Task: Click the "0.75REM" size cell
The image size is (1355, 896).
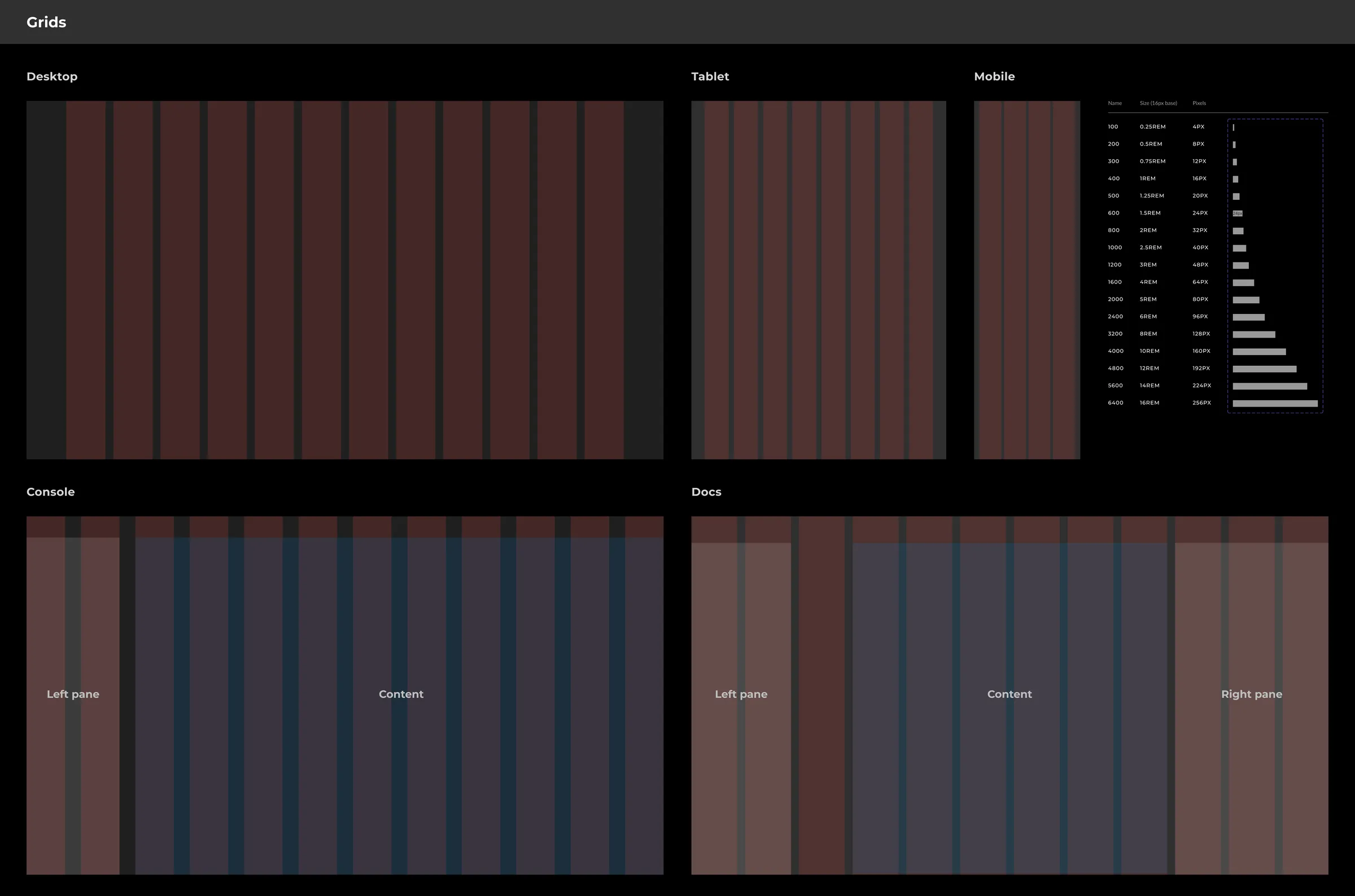Action: [1152, 161]
